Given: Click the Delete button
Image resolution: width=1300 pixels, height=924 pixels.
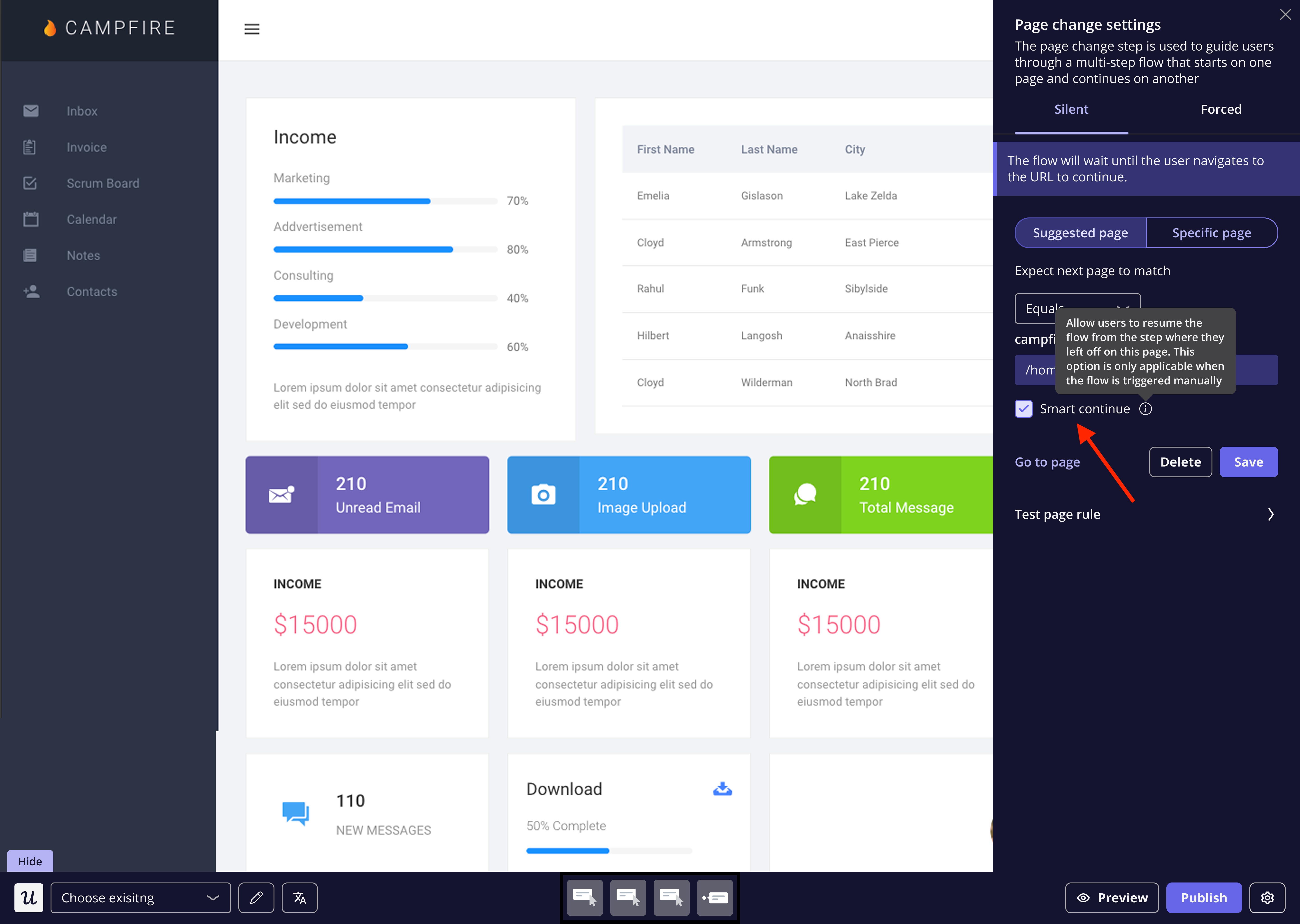Looking at the screenshot, I should pyautogui.click(x=1180, y=462).
